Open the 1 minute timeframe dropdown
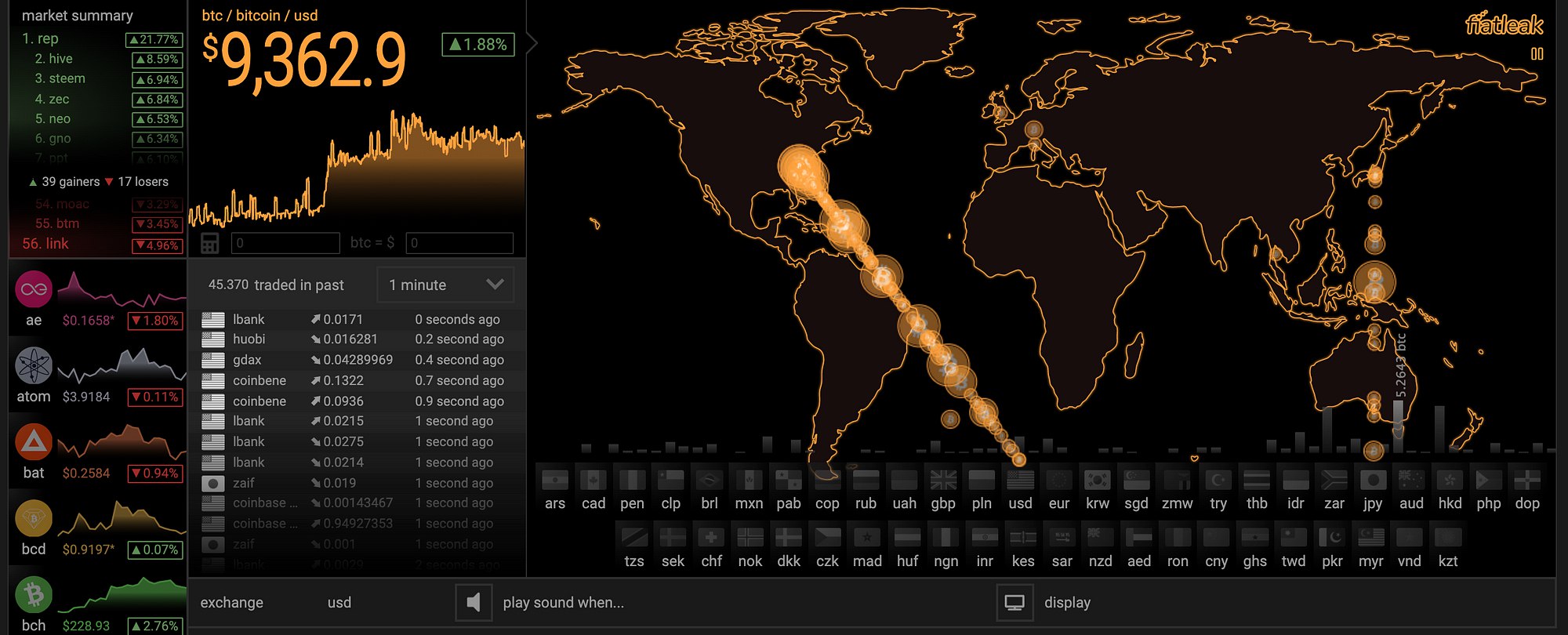1568x635 pixels. click(445, 285)
